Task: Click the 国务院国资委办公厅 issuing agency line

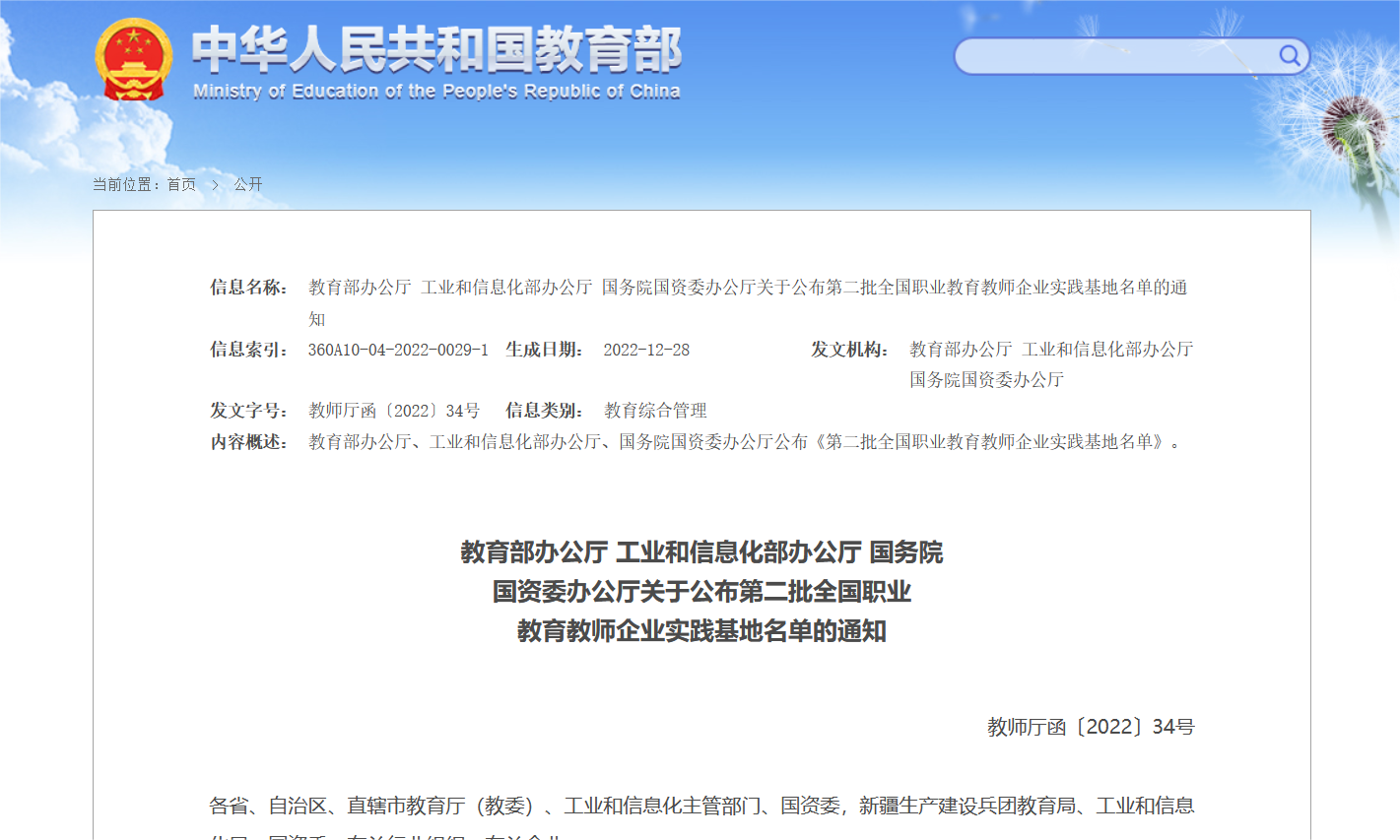Action: tap(986, 380)
